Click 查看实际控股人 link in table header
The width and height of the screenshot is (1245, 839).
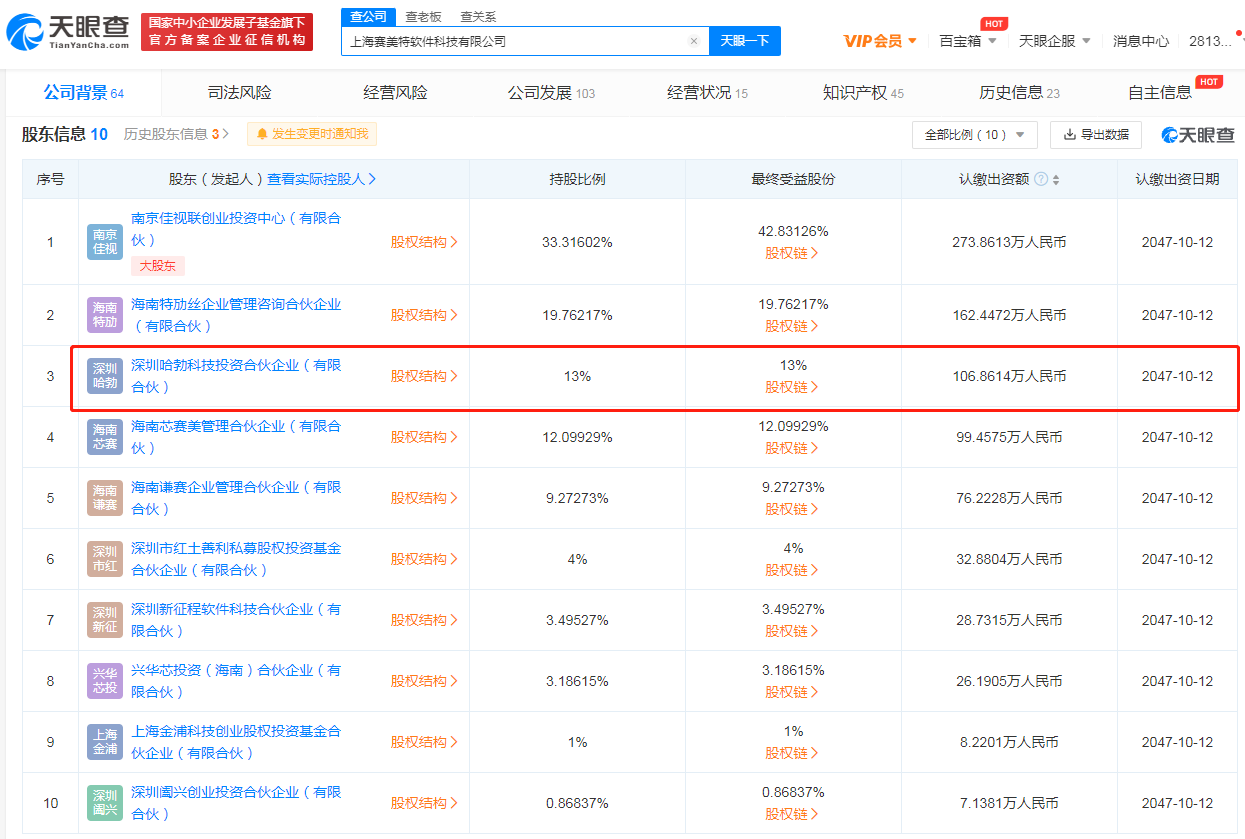(322, 179)
